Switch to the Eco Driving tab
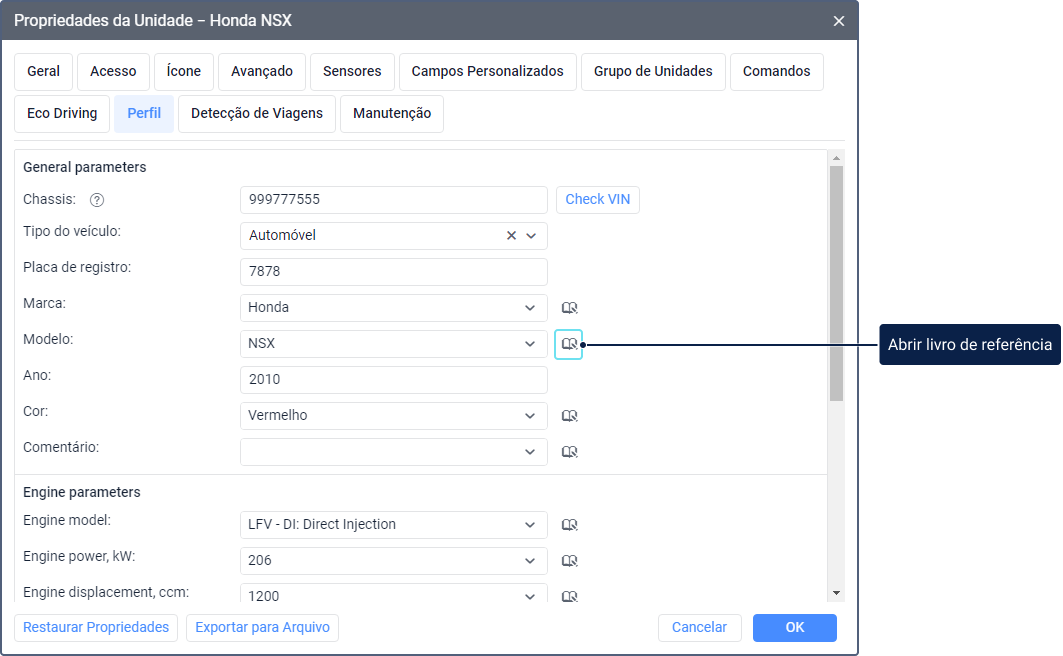The width and height of the screenshot is (1063, 656). coord(62,114)
